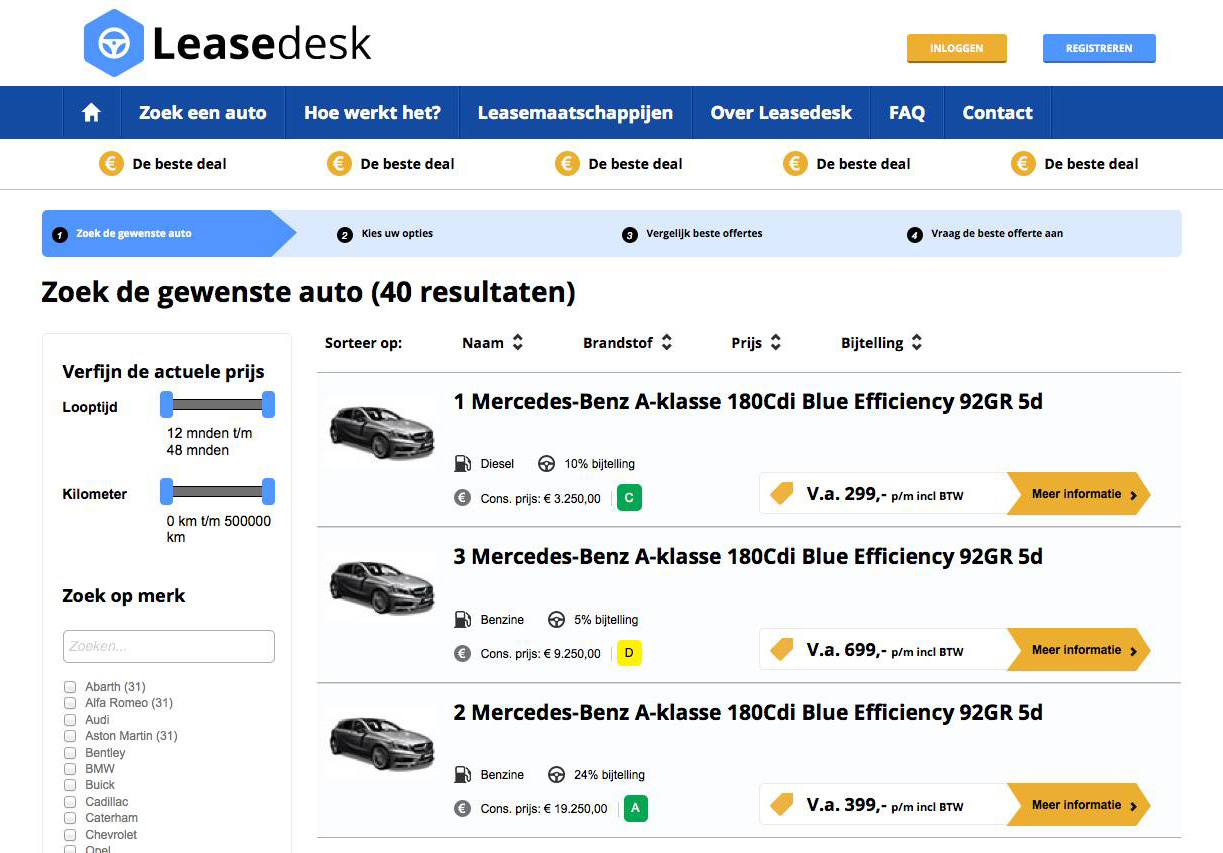Click the yellow D energy label badge
1223x853 pixels.
629,653
